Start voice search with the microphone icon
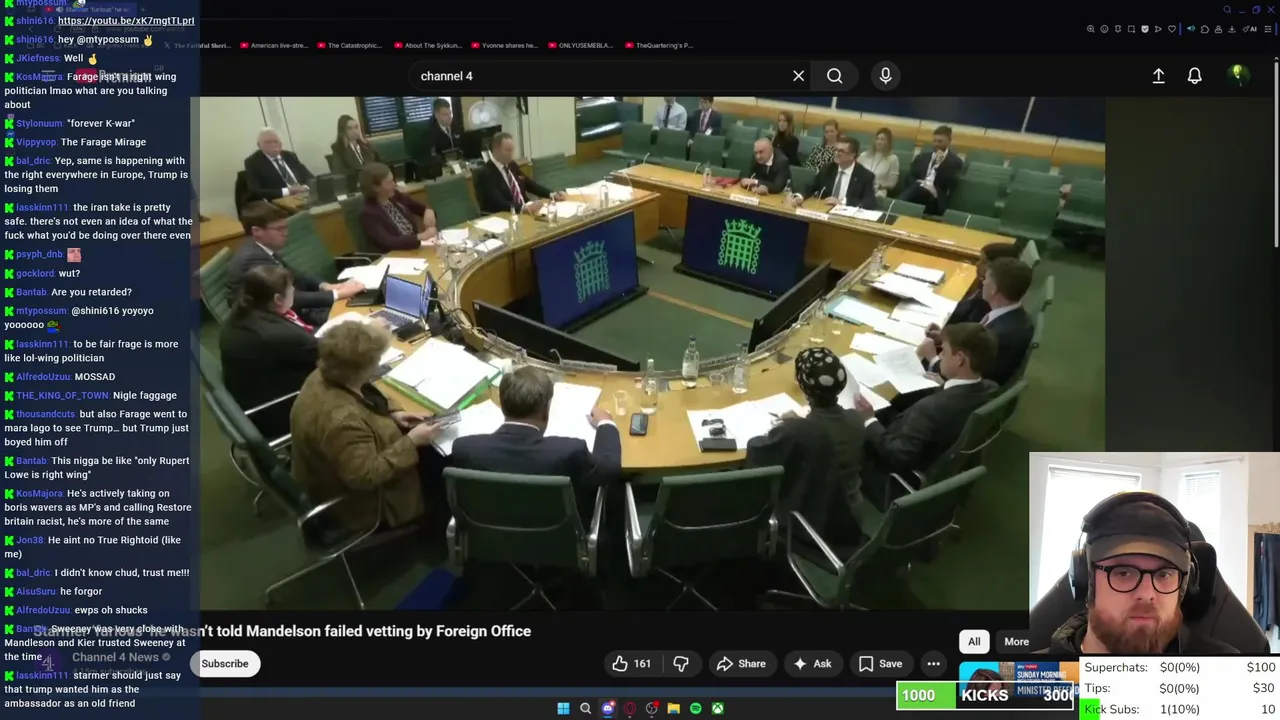Image resolution: width=1280 pixels, height=720 pixels. 885,76
